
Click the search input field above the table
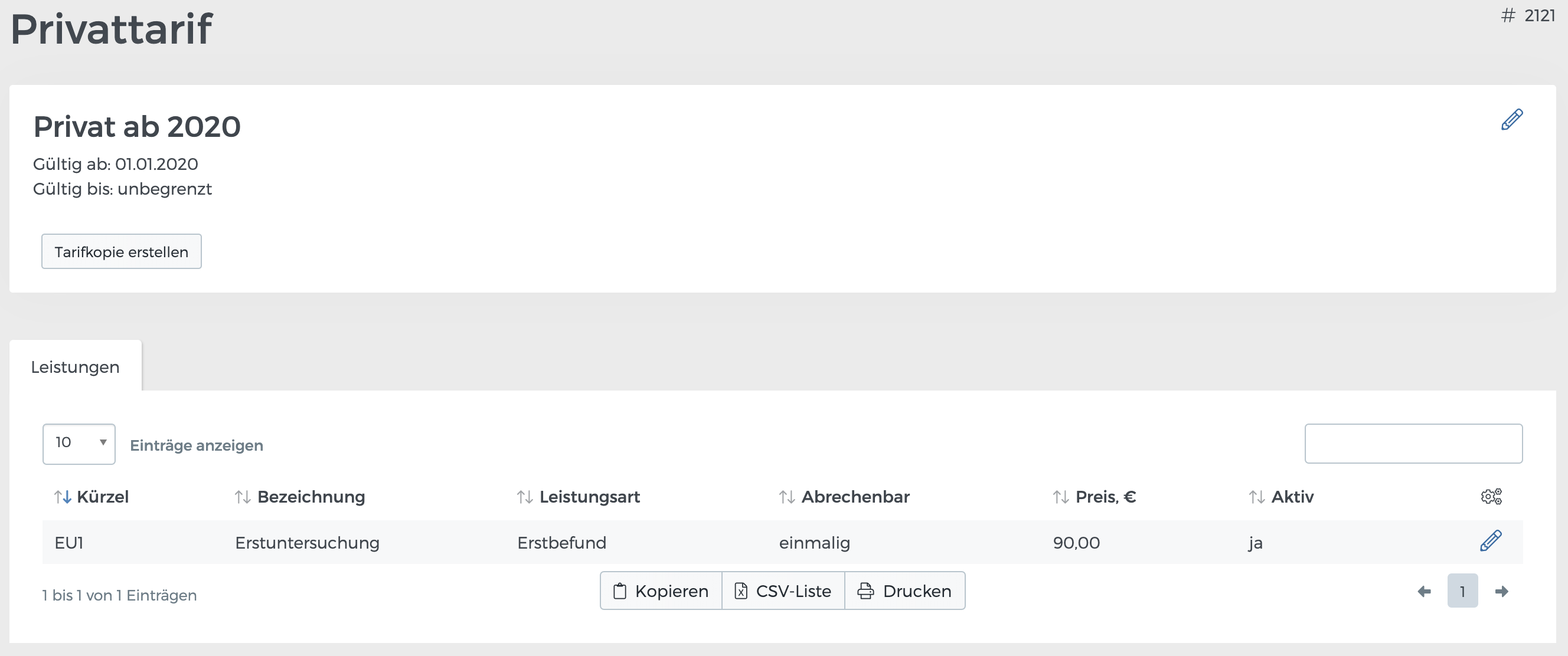pos(1413,443)
